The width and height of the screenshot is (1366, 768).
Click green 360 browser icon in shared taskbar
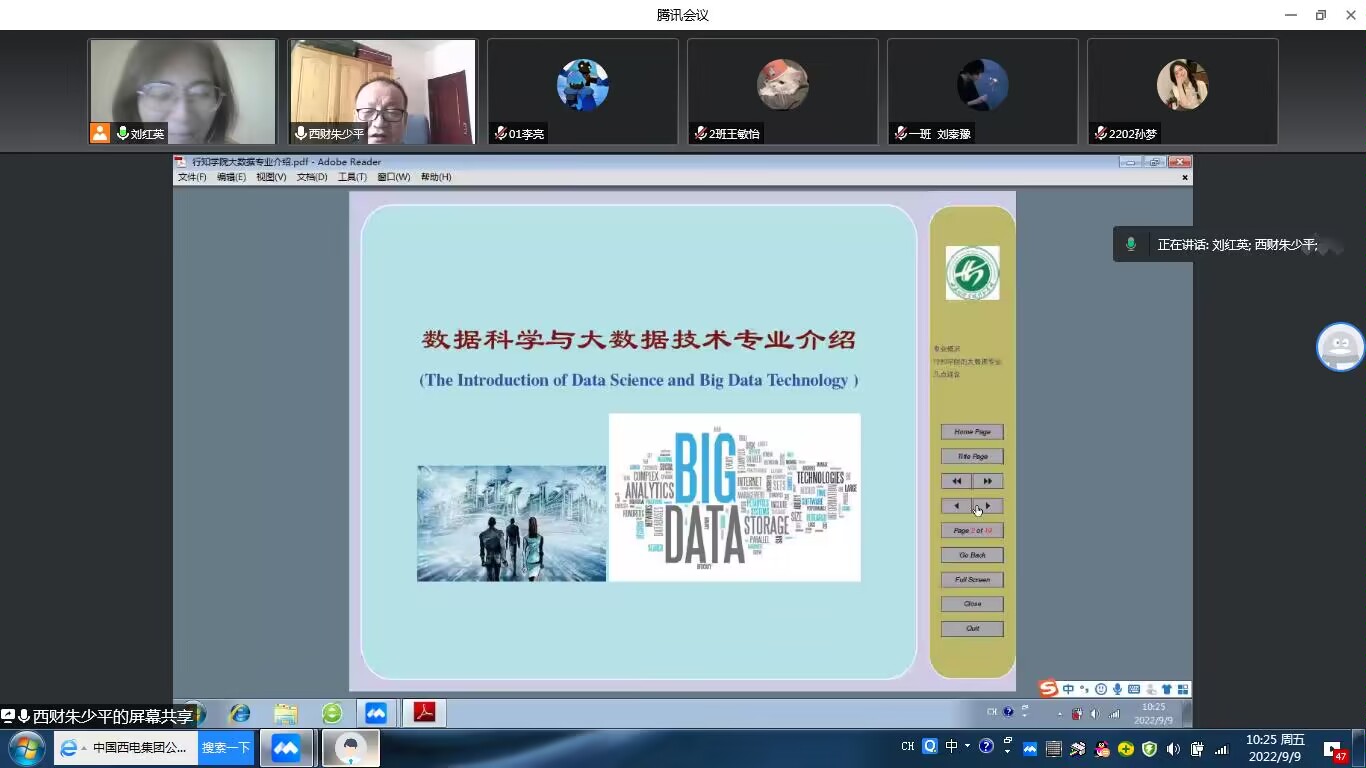(332, 713)
